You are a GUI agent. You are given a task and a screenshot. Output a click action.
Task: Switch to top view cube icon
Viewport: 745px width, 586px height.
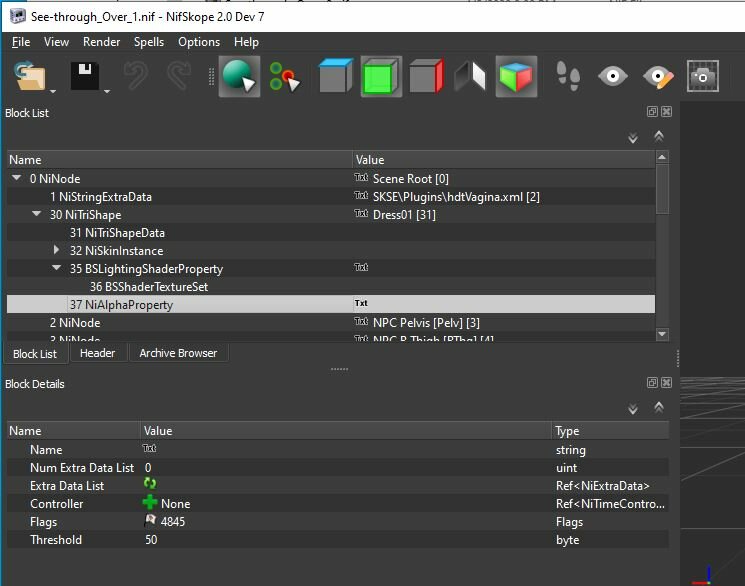(336, 76)
